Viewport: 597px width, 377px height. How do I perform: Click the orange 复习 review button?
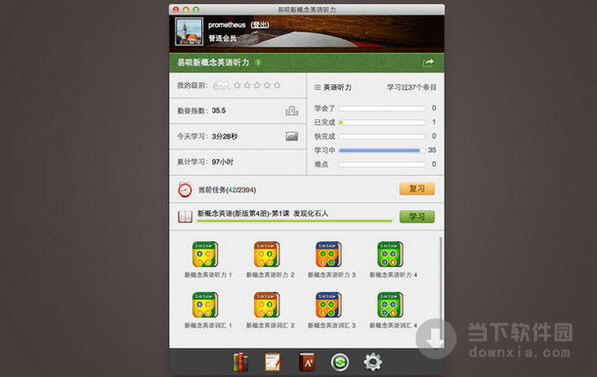point(417,188)
